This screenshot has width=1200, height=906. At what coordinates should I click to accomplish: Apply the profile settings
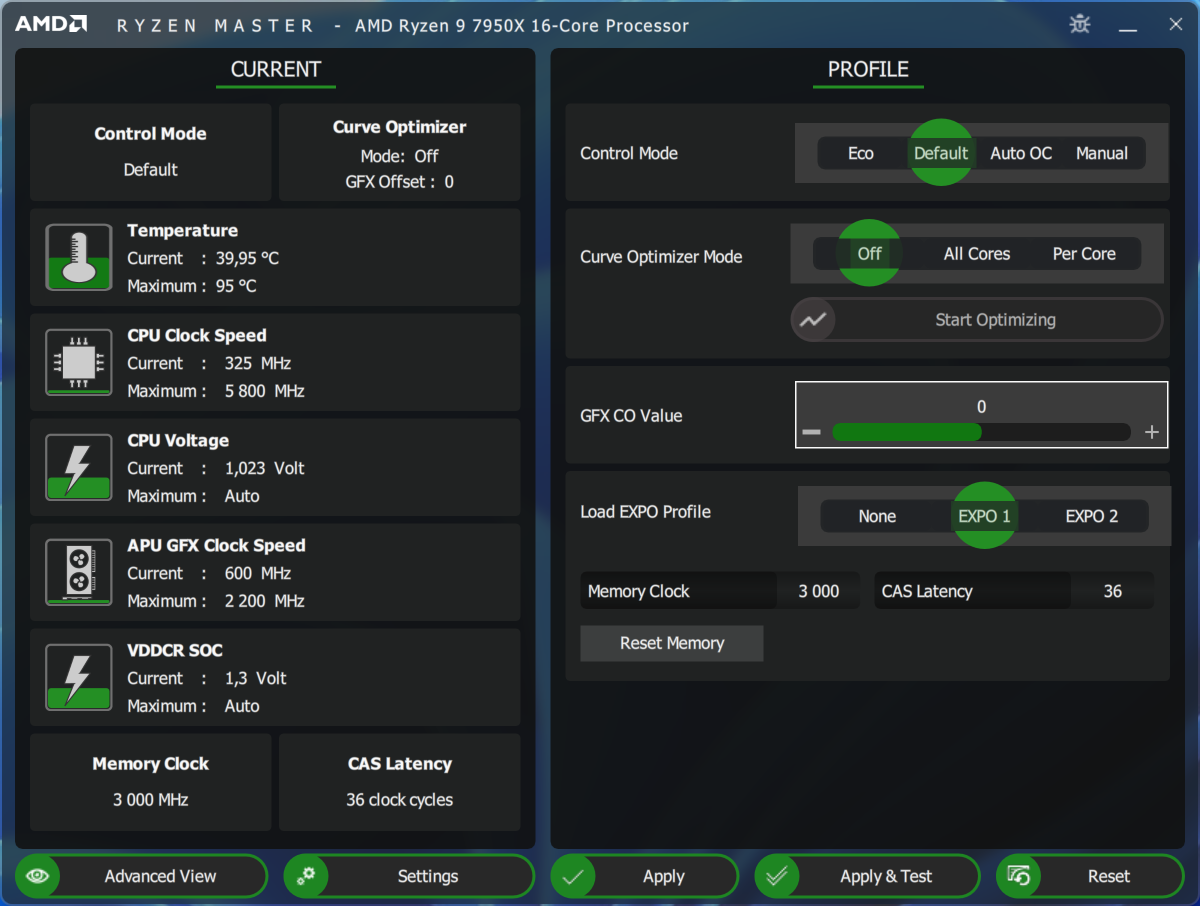644,876
